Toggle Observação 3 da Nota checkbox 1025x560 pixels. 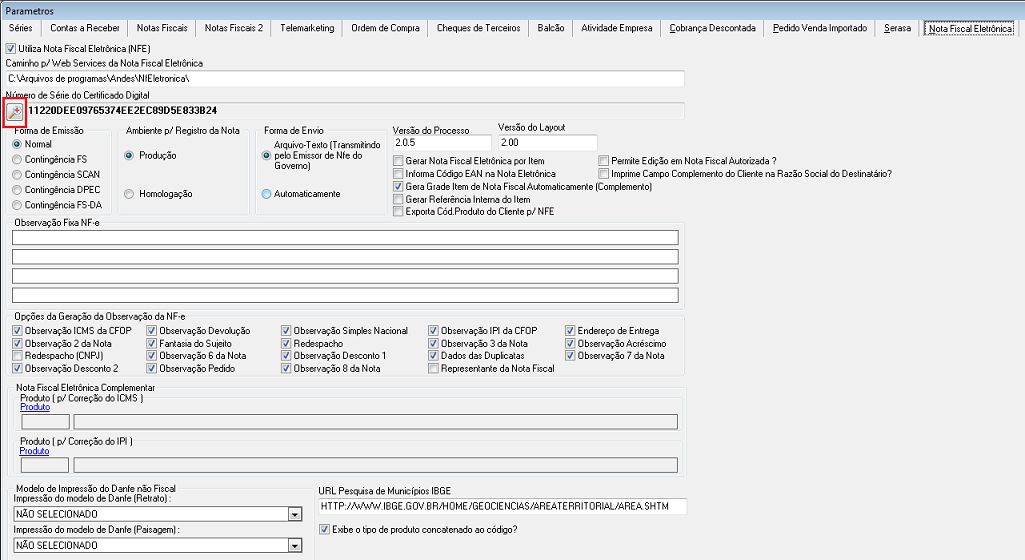click(433, 344)
